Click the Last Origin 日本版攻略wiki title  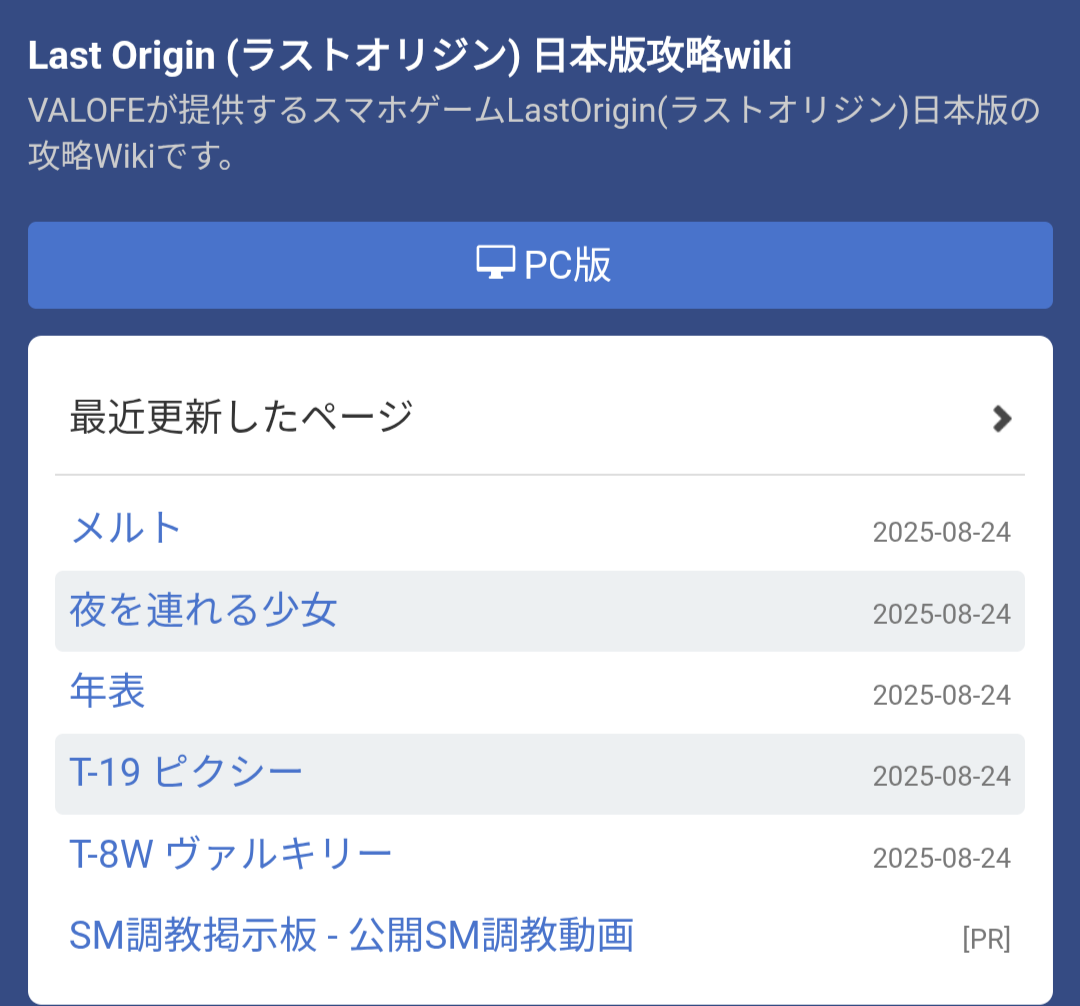[x=410, y=56]
